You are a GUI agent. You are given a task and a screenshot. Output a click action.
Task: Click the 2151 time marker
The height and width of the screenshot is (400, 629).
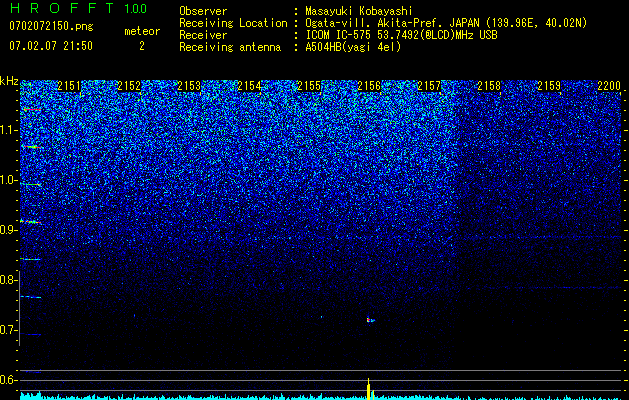click(69, 86)
